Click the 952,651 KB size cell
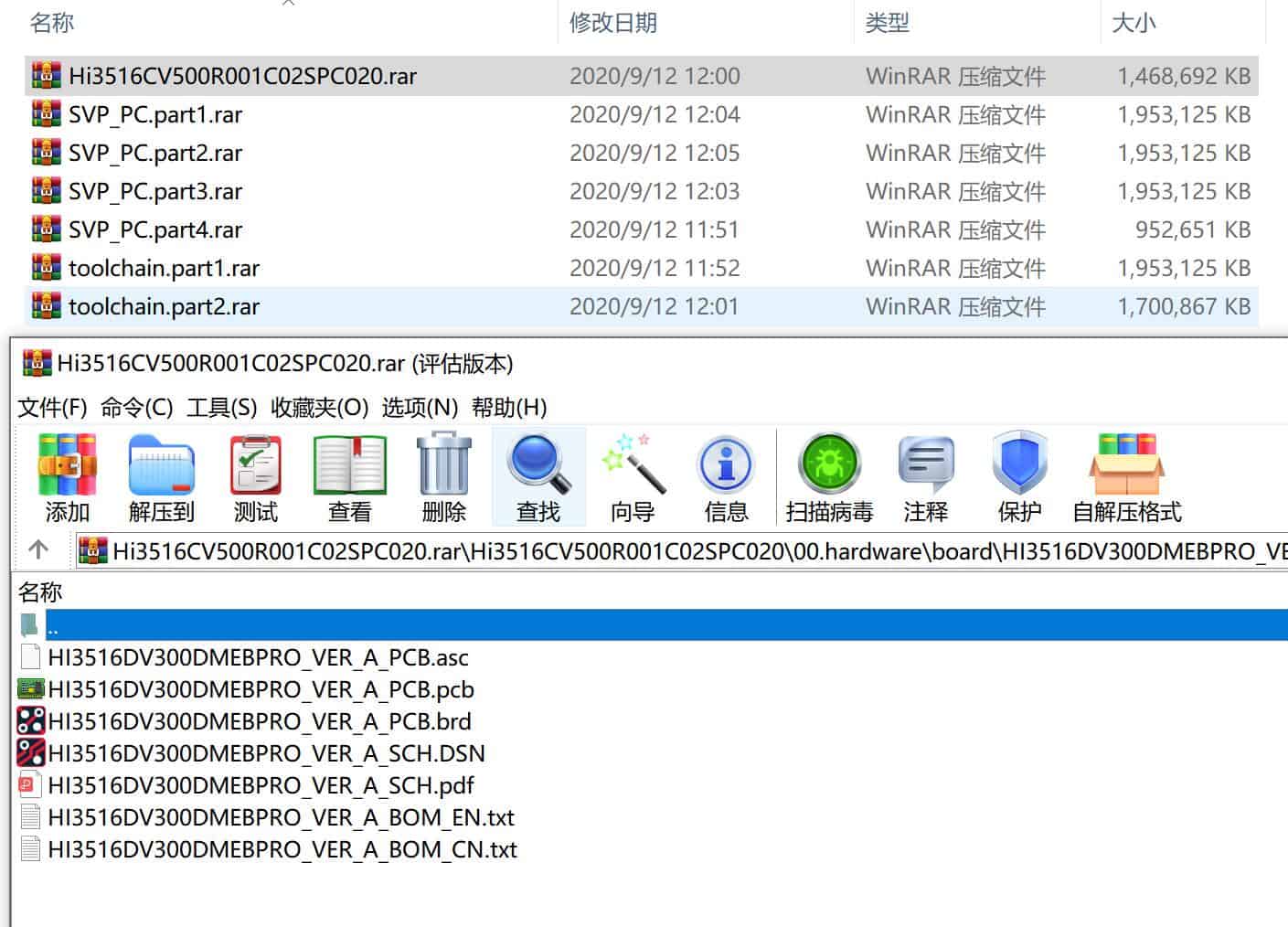 tap(1193, 229)
